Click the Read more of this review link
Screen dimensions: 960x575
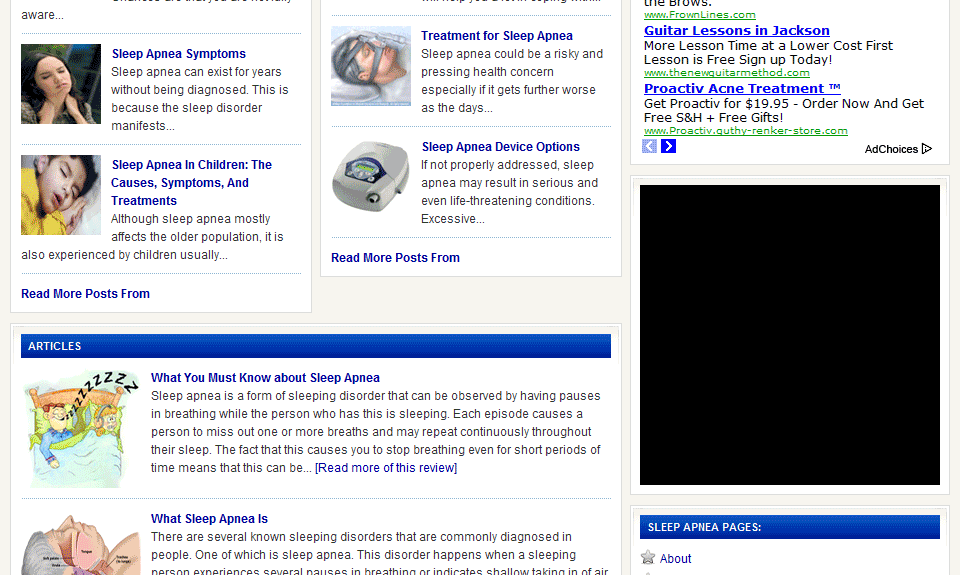click(x=386, y=468)
